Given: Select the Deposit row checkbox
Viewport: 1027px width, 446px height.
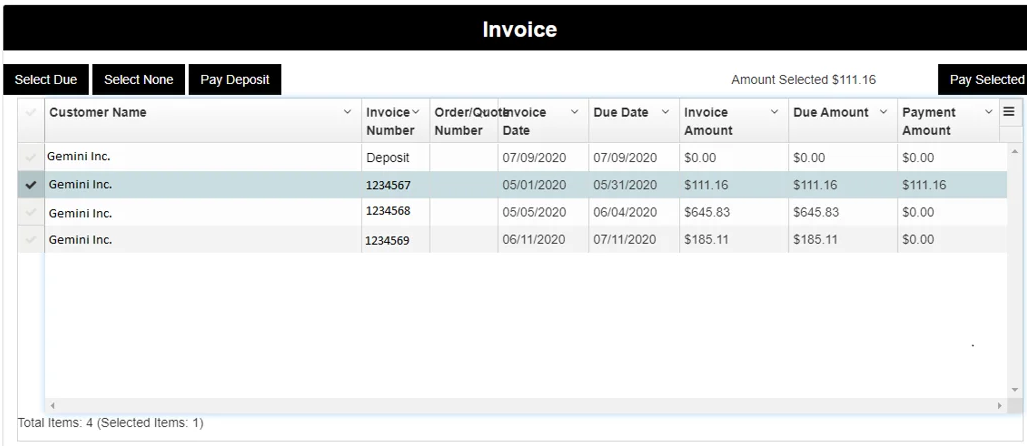Looking at the screenshot, I should (x=30, y=158).
